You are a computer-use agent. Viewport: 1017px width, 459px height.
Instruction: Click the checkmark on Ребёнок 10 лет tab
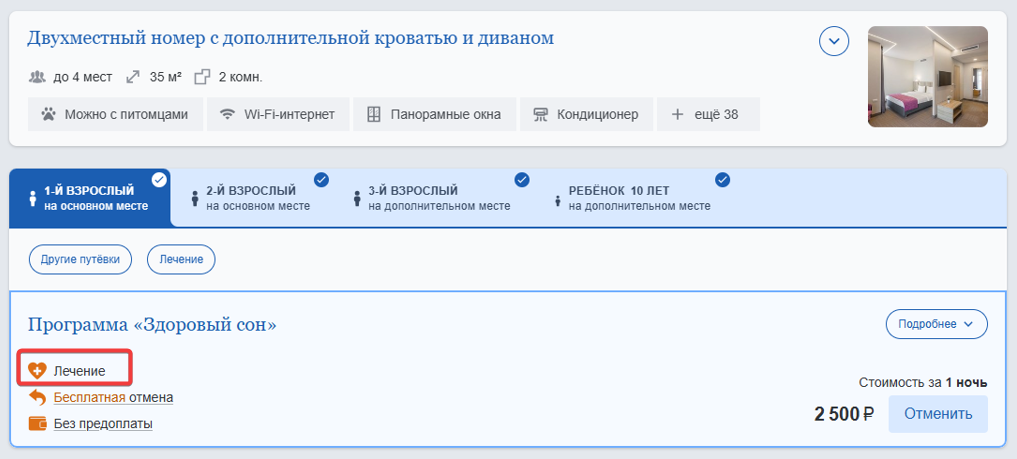[723, 180]
